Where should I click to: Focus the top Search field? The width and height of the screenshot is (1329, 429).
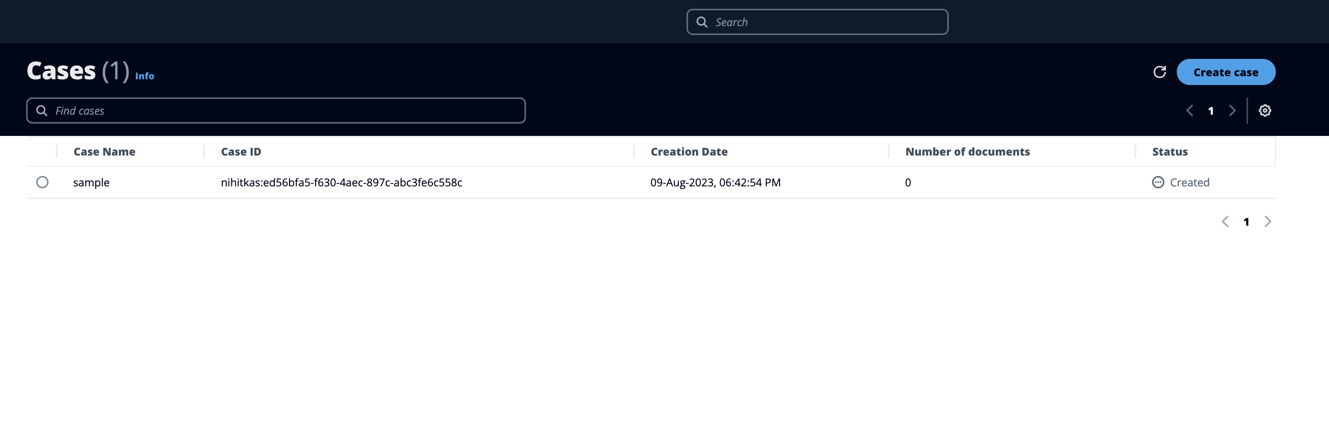click(817, 22)
